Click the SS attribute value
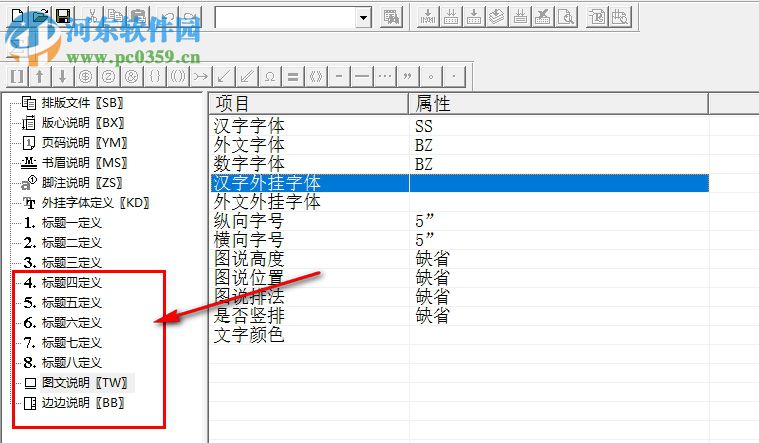The width and height of the screenshot is (759, 443). [424, 126]
